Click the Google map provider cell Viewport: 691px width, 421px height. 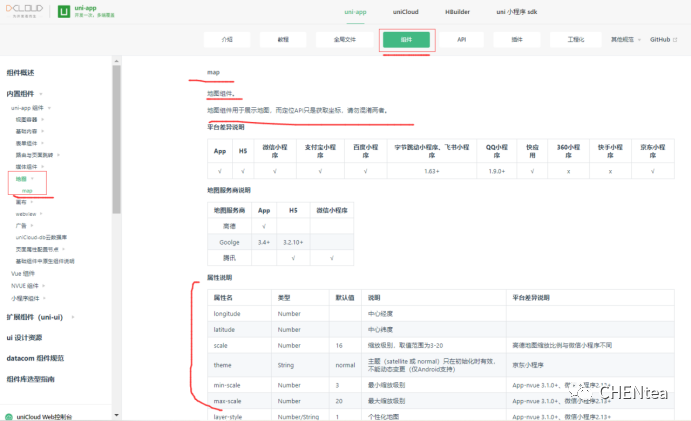[229, 242]
